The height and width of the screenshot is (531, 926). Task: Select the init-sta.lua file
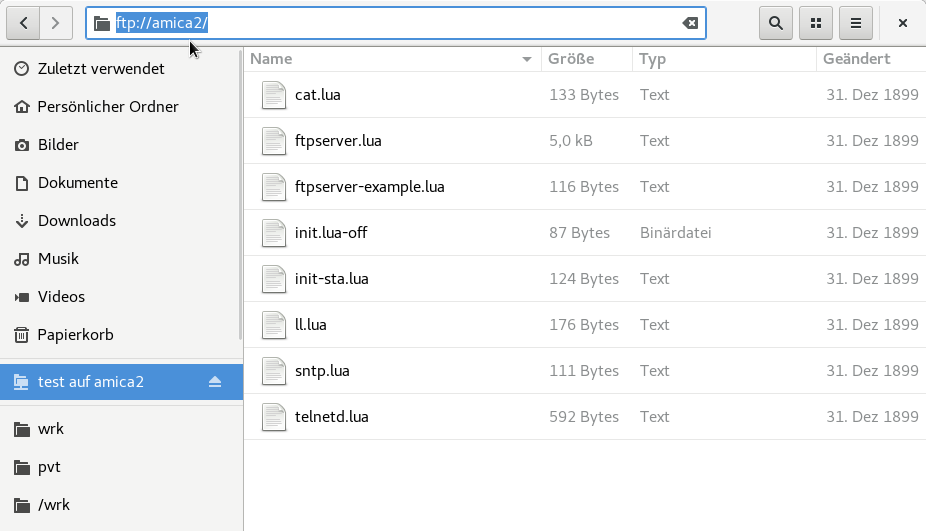332,279
